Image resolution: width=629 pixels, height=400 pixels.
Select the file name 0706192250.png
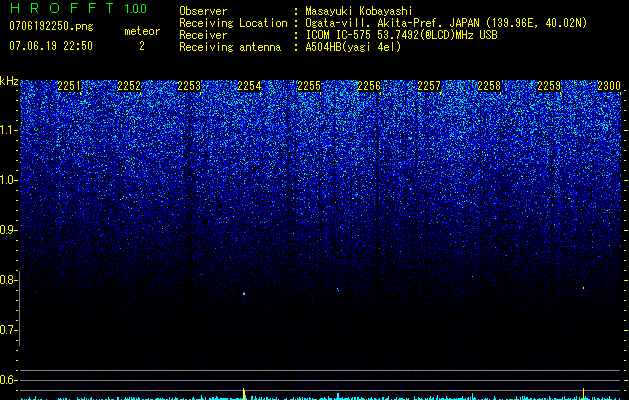click(x=51, y=26)
